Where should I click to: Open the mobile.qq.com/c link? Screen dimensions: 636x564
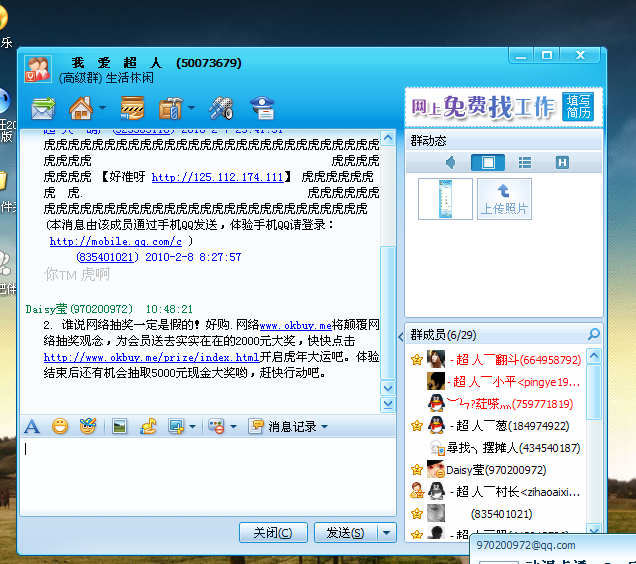[x=116, y=241]
